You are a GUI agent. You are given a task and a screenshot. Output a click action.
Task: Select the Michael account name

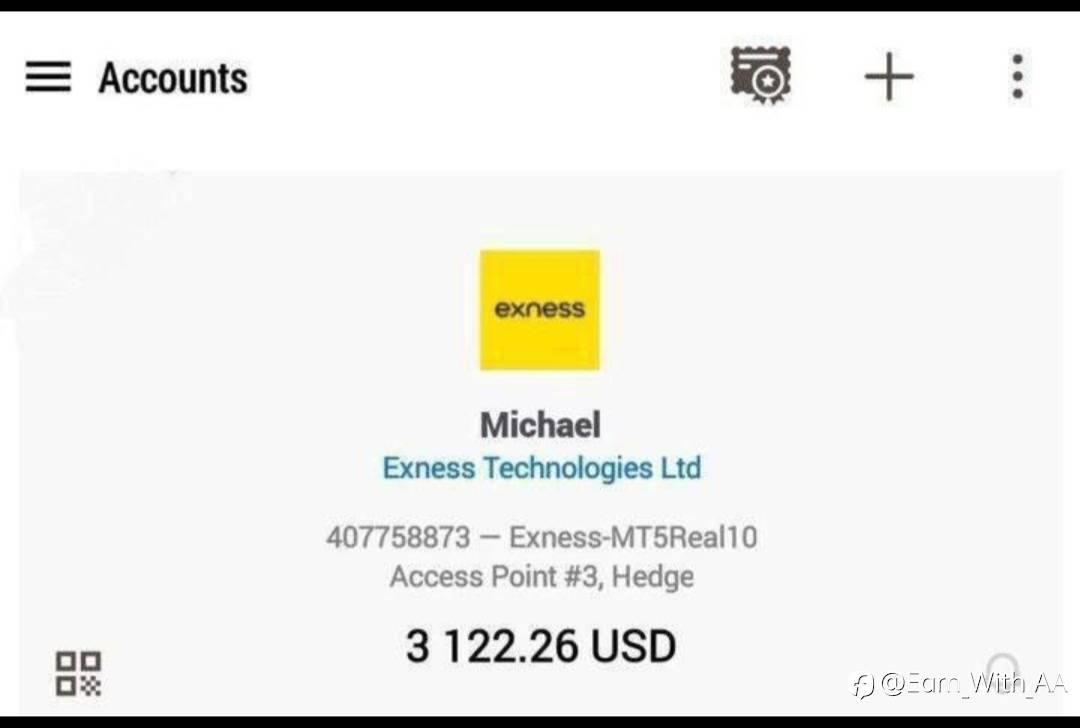(x=540, y=424)
